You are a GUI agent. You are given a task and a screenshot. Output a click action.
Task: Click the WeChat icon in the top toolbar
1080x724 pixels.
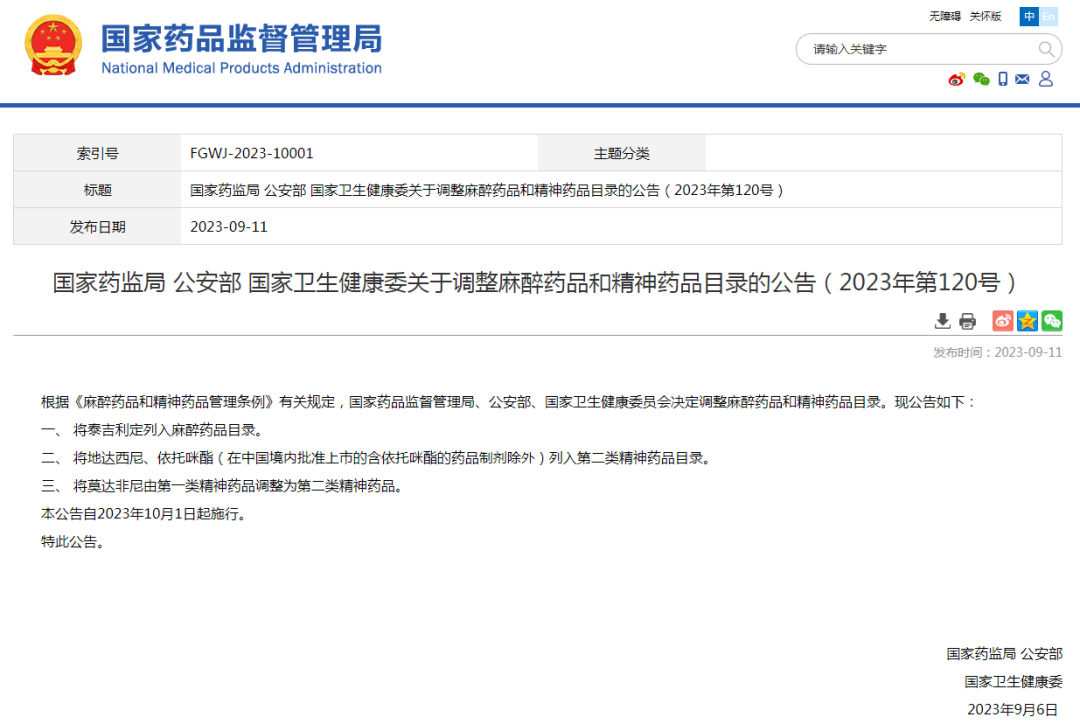(x=980, y=78)
